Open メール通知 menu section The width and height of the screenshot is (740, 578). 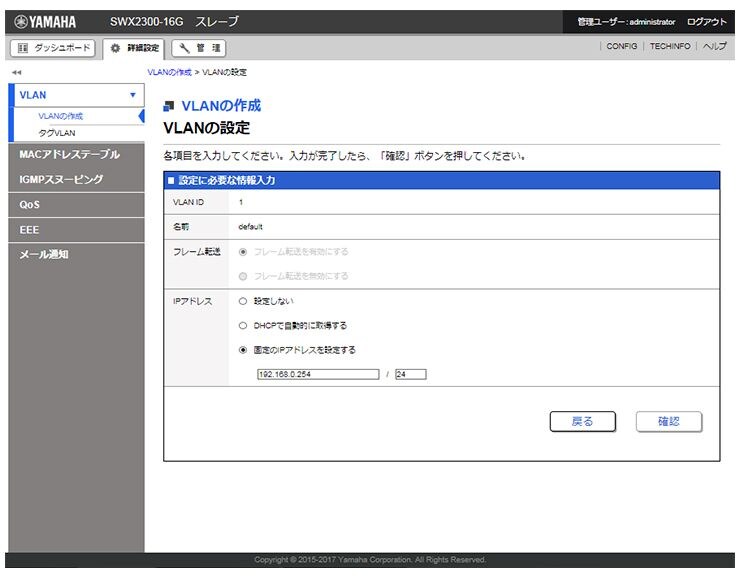(44, 254)
